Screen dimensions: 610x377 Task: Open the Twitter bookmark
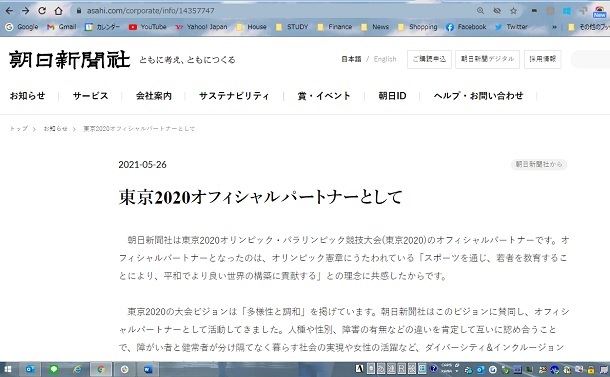(x=511, y=27)
